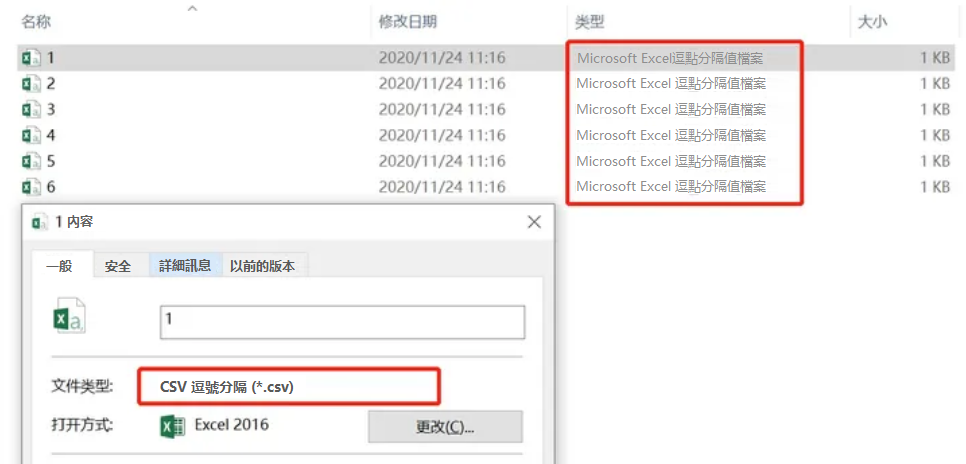Close the 1 内容 properties dialog

click(534, 222)
